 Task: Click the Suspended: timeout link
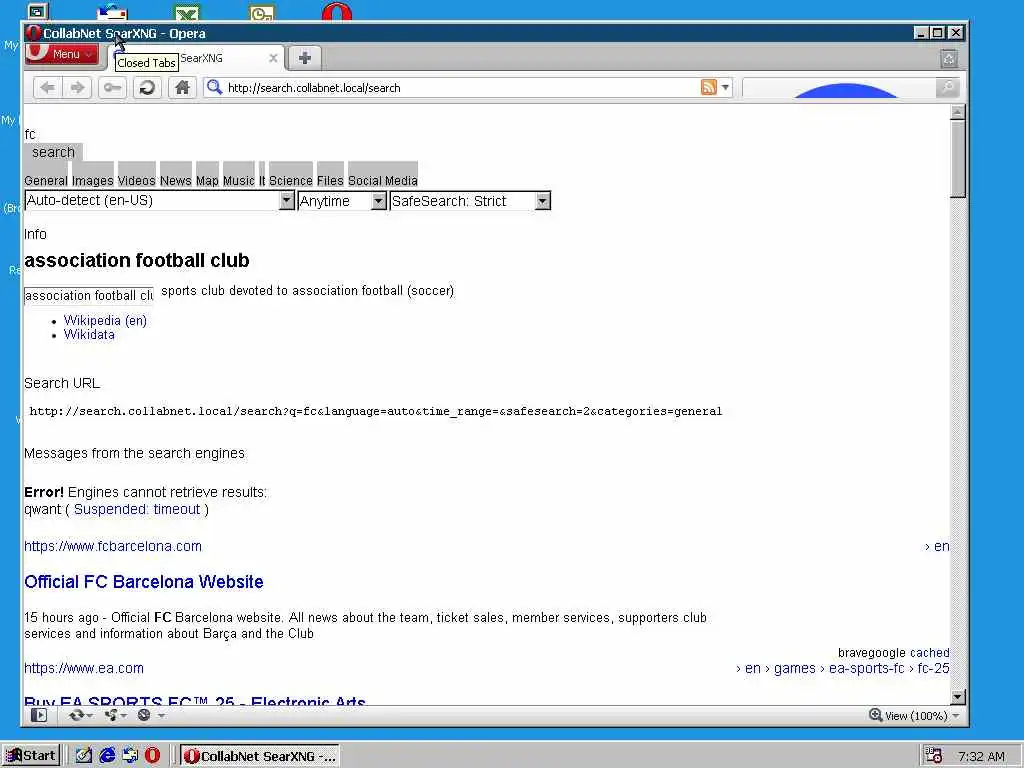tap(137, 509)
